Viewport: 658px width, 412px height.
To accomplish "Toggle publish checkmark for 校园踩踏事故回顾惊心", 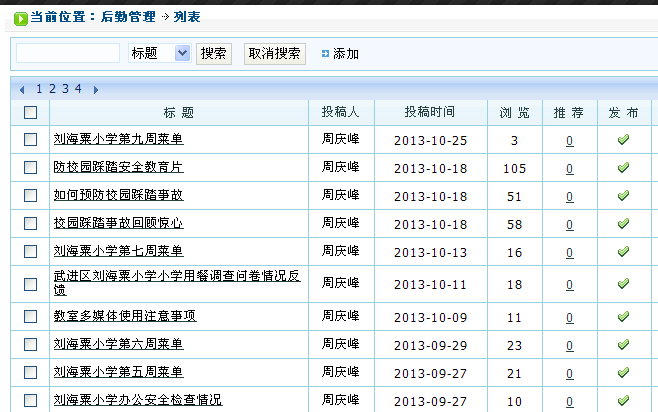I will [x=624, y=224].
